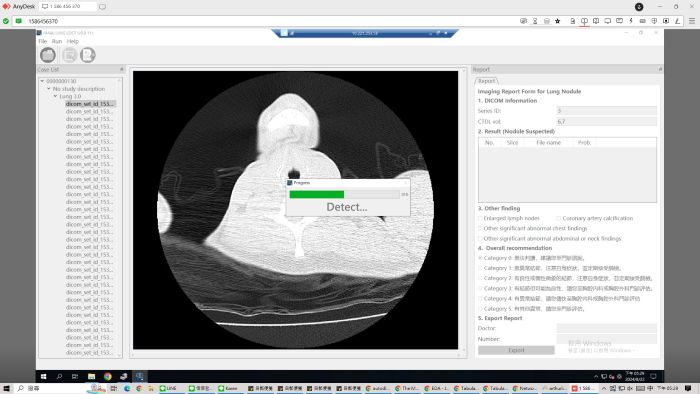Viewport: 700px width, 394px height.
Task: Click the open case folder toolbar icon
Action: (x=48, y=55)
